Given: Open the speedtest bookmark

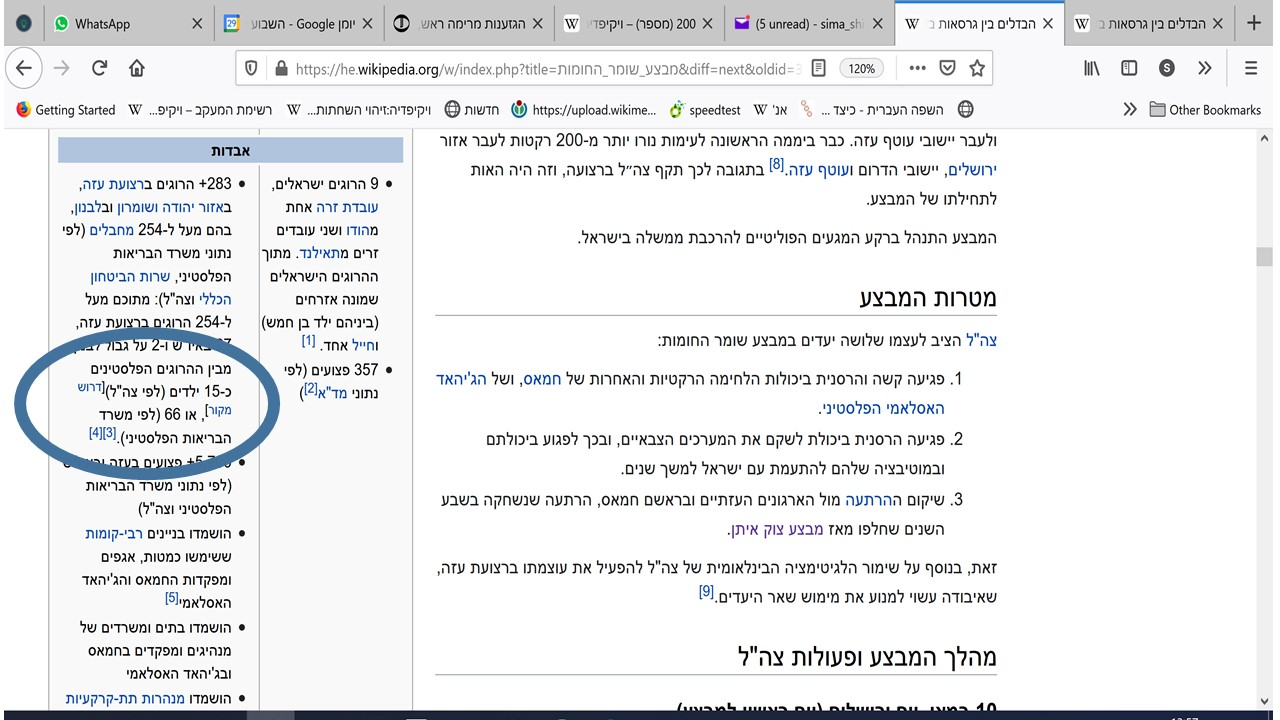Looking at the screenshot, I should pos(706,110).
